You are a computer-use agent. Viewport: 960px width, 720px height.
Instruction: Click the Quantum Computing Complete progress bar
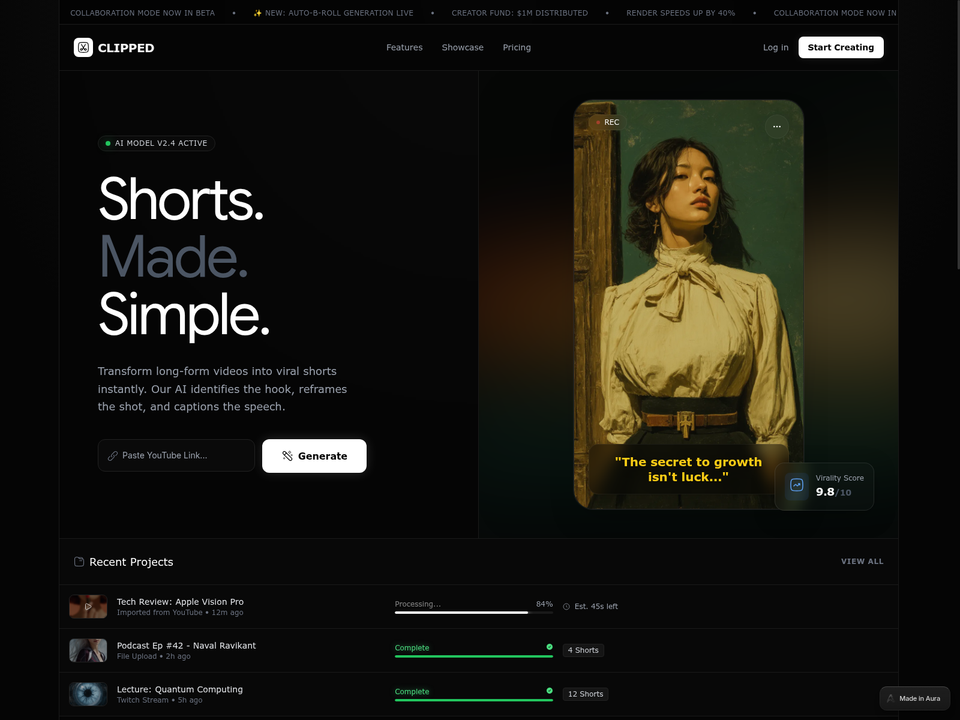(x=474, y=700)
